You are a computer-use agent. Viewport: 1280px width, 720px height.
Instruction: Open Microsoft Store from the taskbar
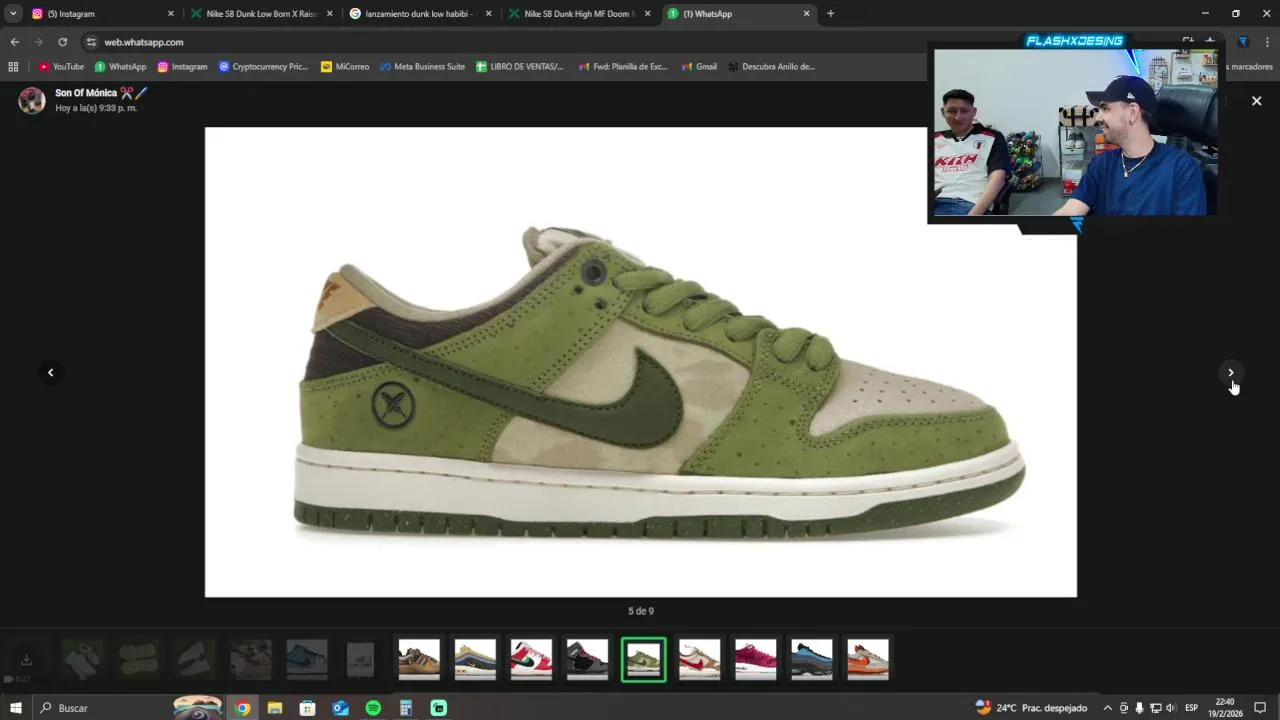click(x=308, y=708)
